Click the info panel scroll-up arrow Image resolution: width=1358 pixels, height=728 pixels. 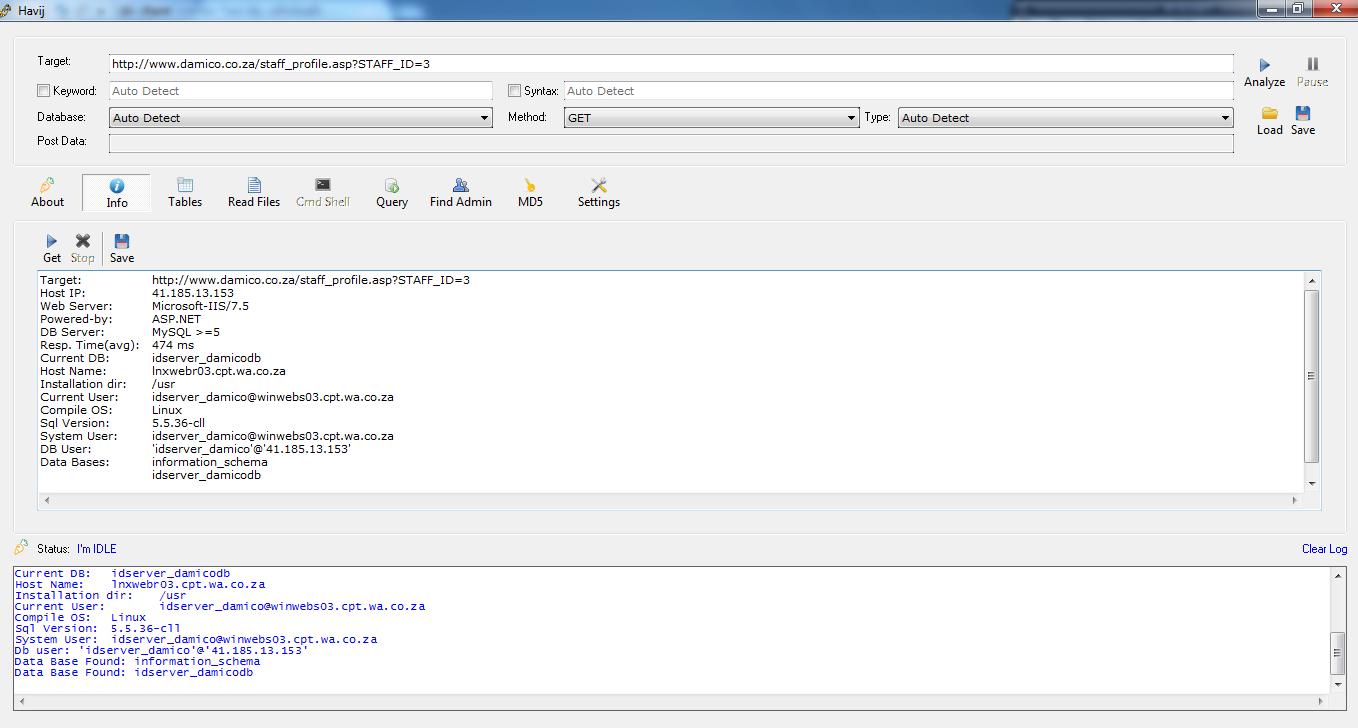tap(1312, 282)
